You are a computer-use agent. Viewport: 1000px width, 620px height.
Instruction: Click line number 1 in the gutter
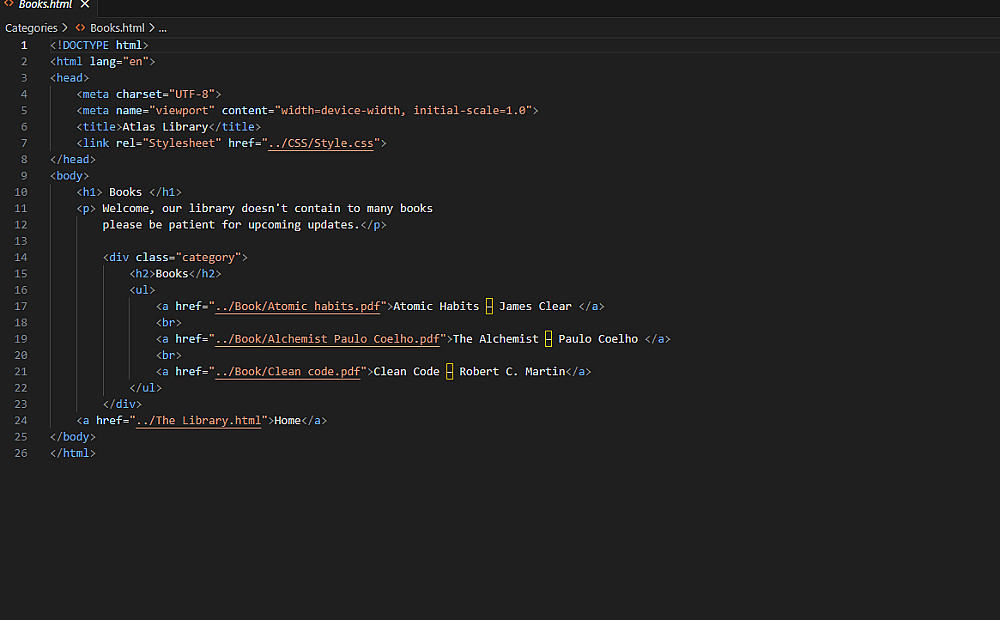click(x=24, y=45)
